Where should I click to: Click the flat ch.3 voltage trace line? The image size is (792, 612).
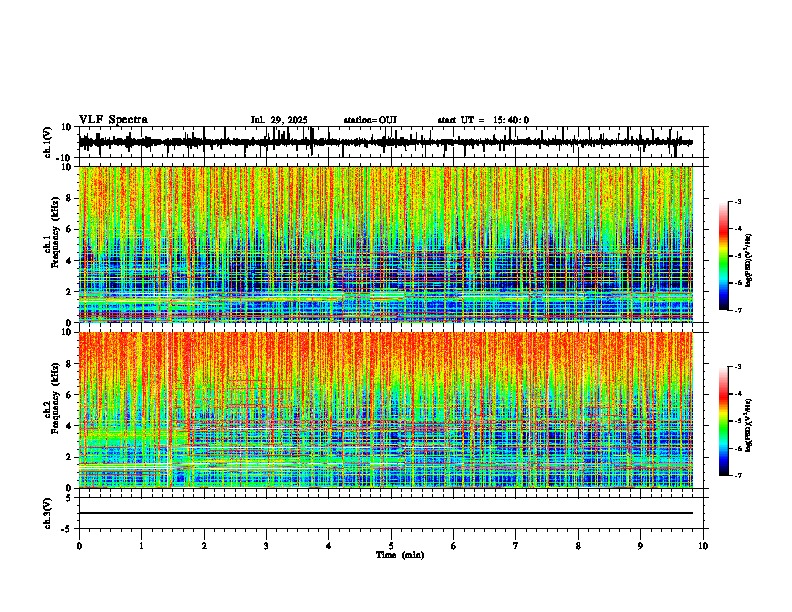point(385,513)
